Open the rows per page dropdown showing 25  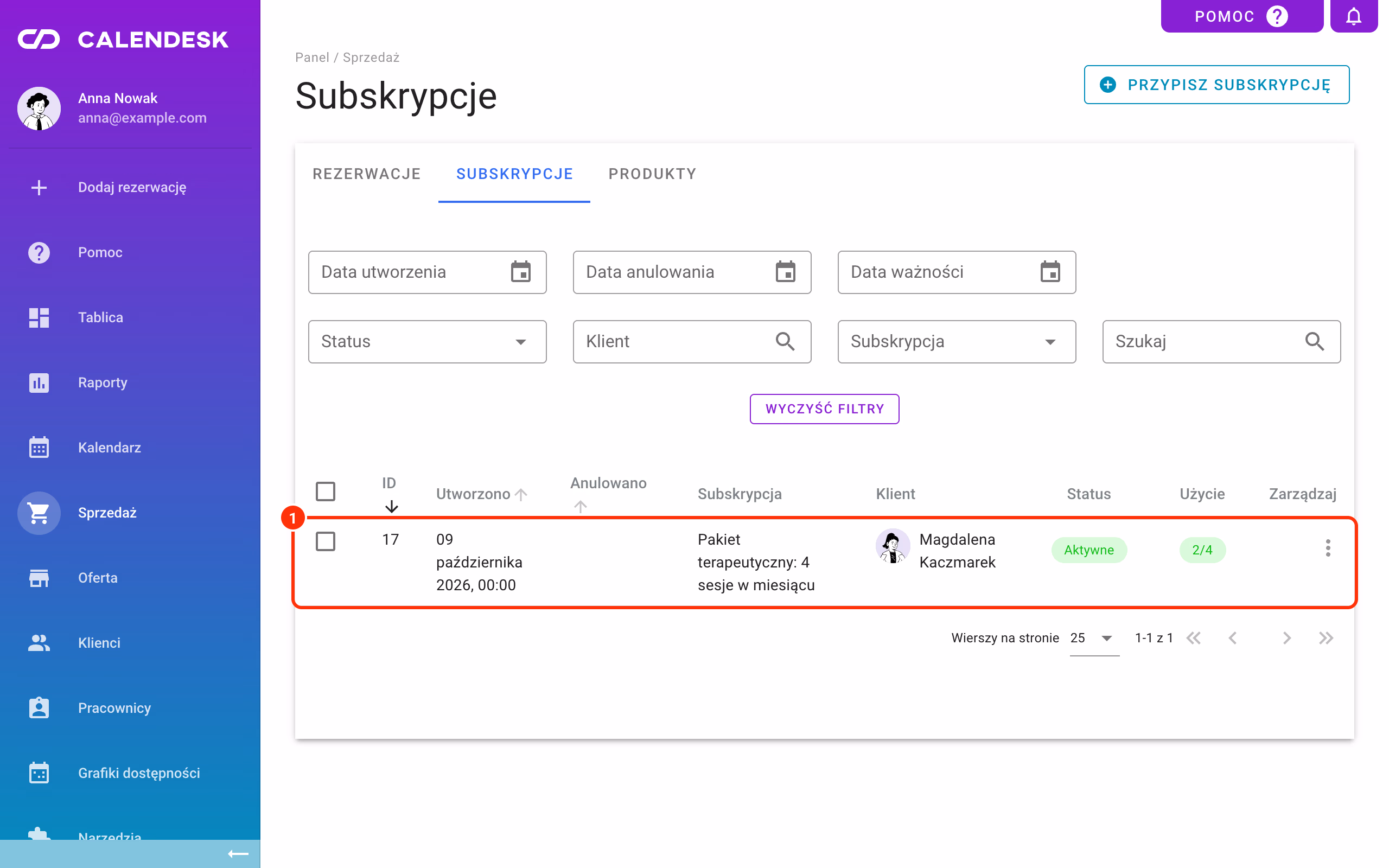click(1094, 638)
